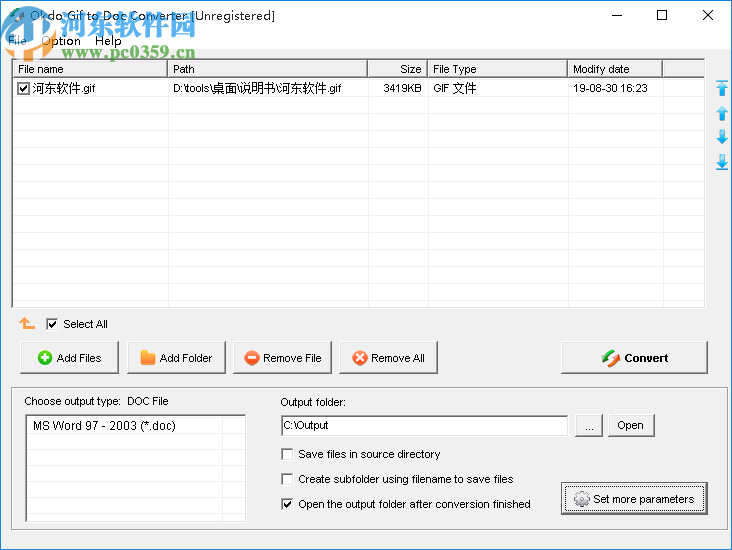Sort by Modify date column header
The height and width of the screenshot is (550, 732).
pos(615,69)
